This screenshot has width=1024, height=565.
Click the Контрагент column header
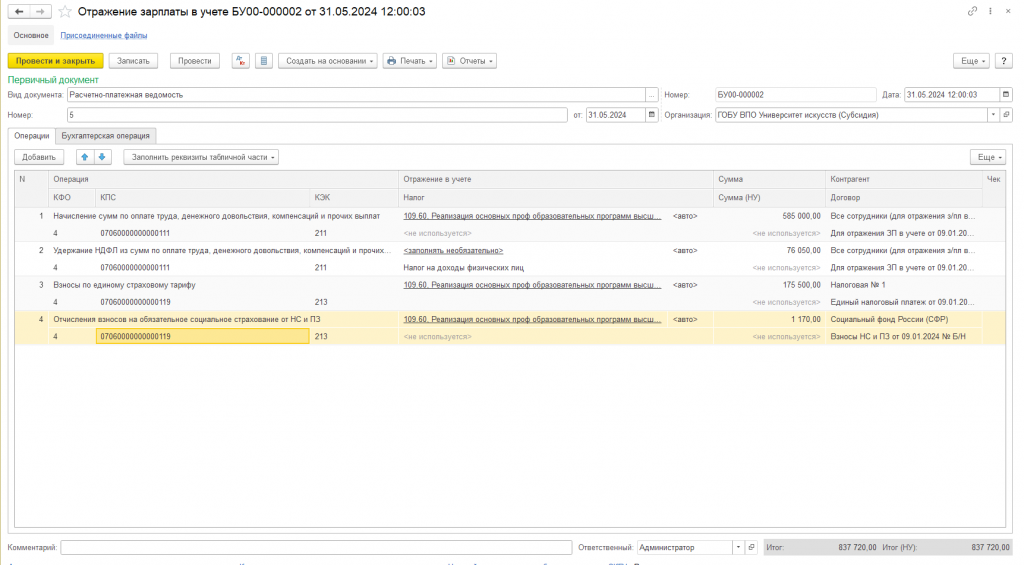(904, 179)
